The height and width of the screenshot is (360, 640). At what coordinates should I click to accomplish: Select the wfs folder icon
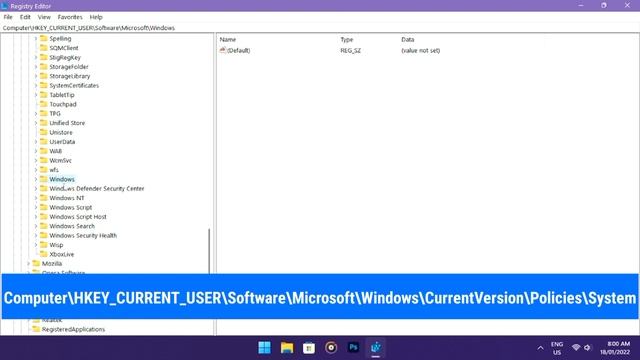[x=44, y=170]
